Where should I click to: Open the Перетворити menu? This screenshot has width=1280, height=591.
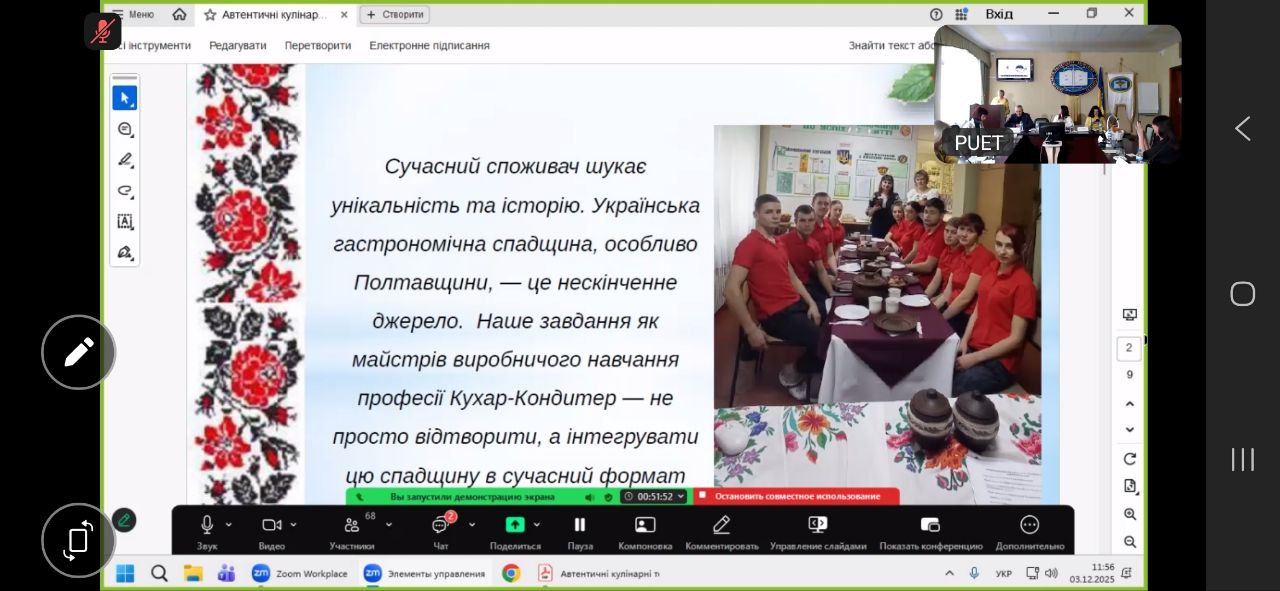[318, 46]
